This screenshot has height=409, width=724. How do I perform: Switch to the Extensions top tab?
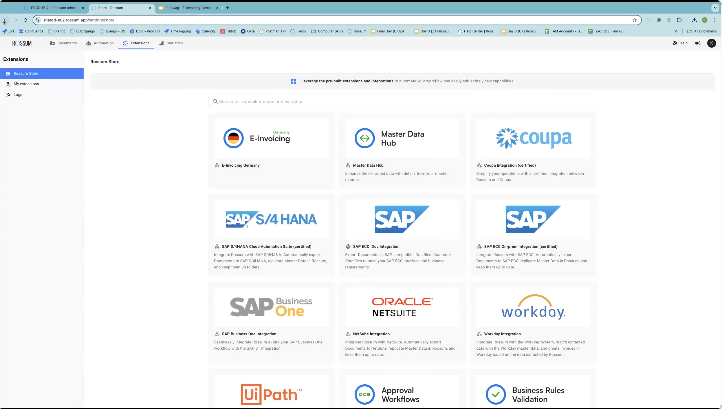(136, 43)
